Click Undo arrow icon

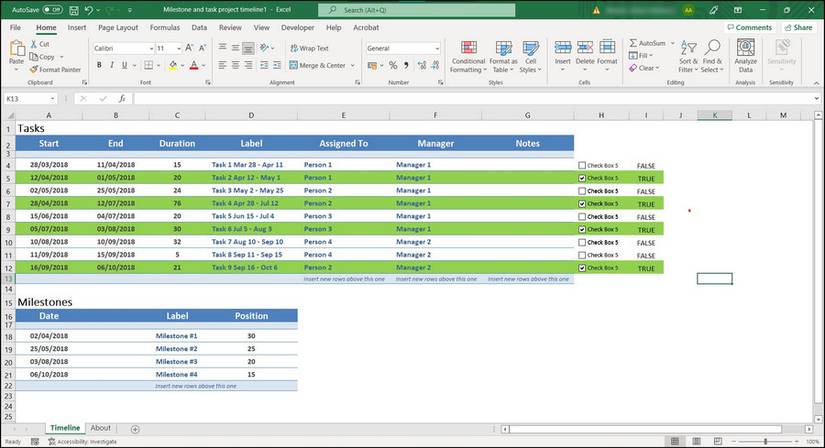click(88, 10)
